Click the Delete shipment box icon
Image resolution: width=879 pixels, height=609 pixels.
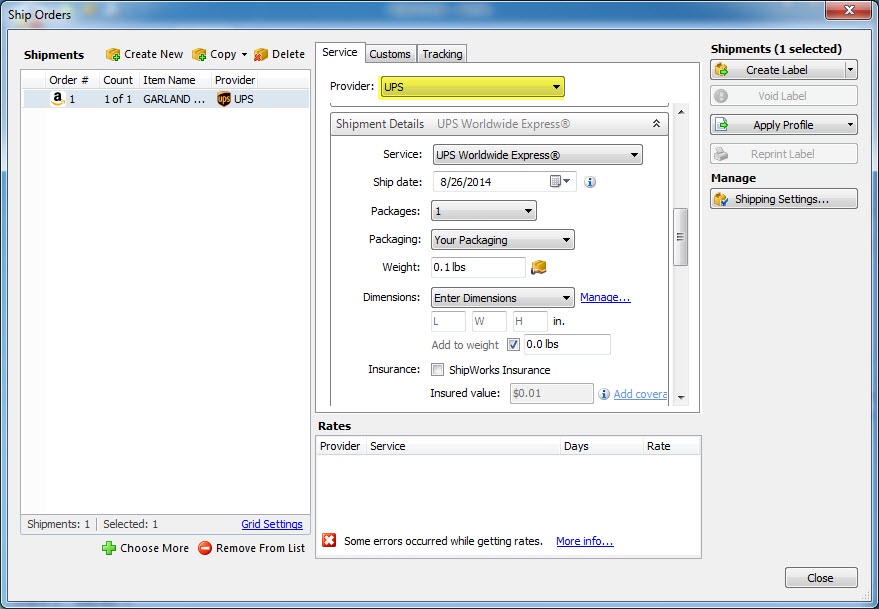[x=261, y=54]
